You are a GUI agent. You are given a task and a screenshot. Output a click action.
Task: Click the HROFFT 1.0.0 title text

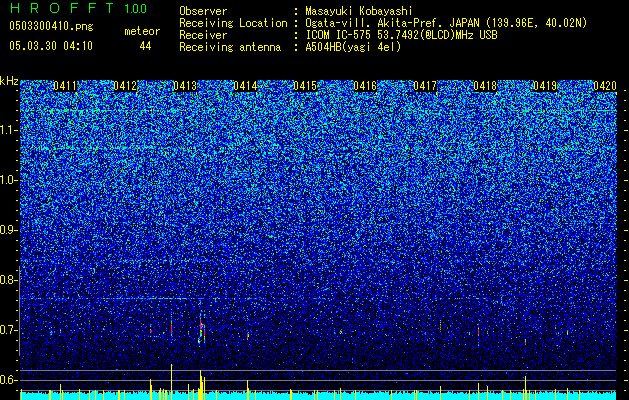click(x=78, y=8)
